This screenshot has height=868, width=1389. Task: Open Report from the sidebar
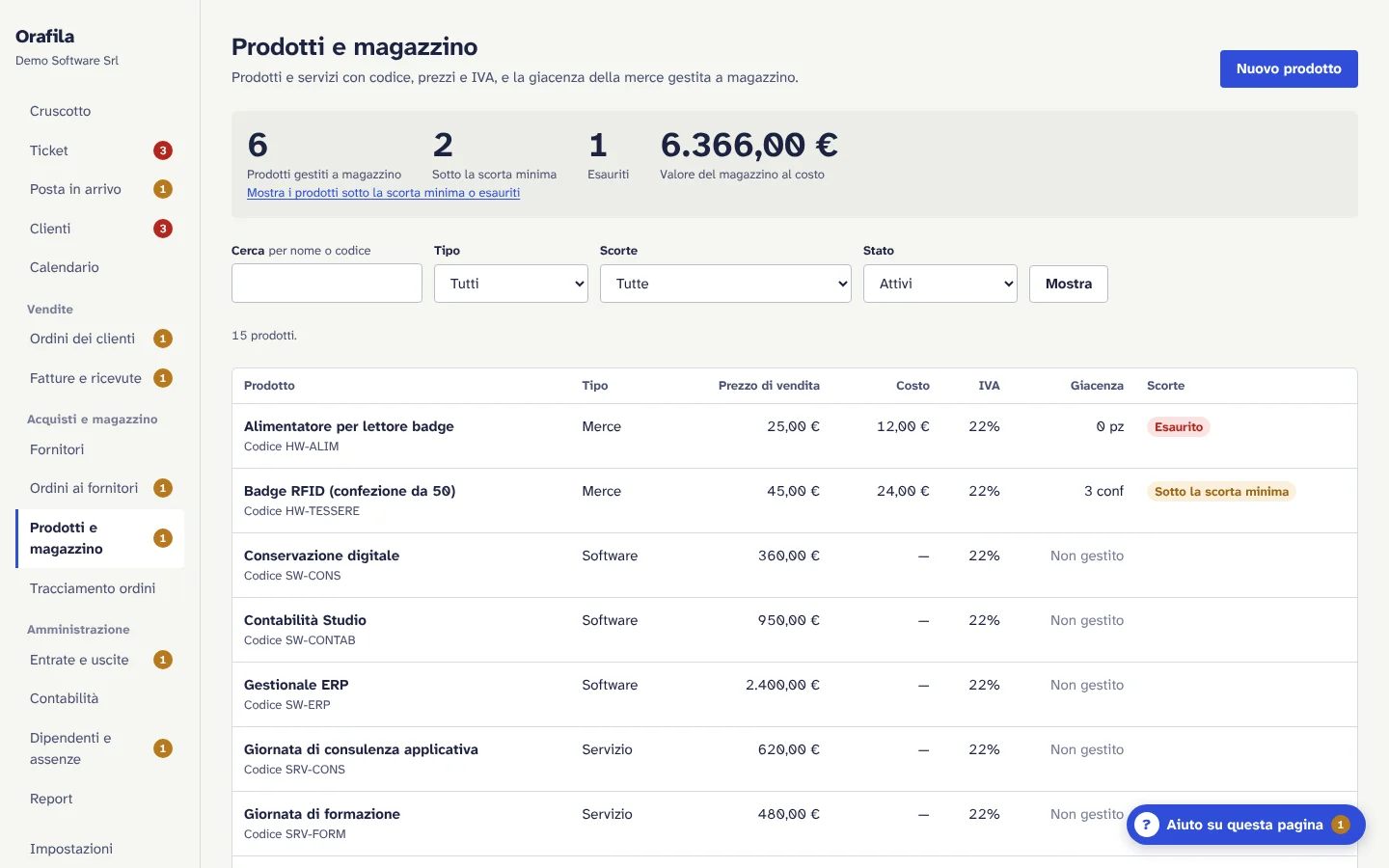pyautogui.click(x=100, y=799)
